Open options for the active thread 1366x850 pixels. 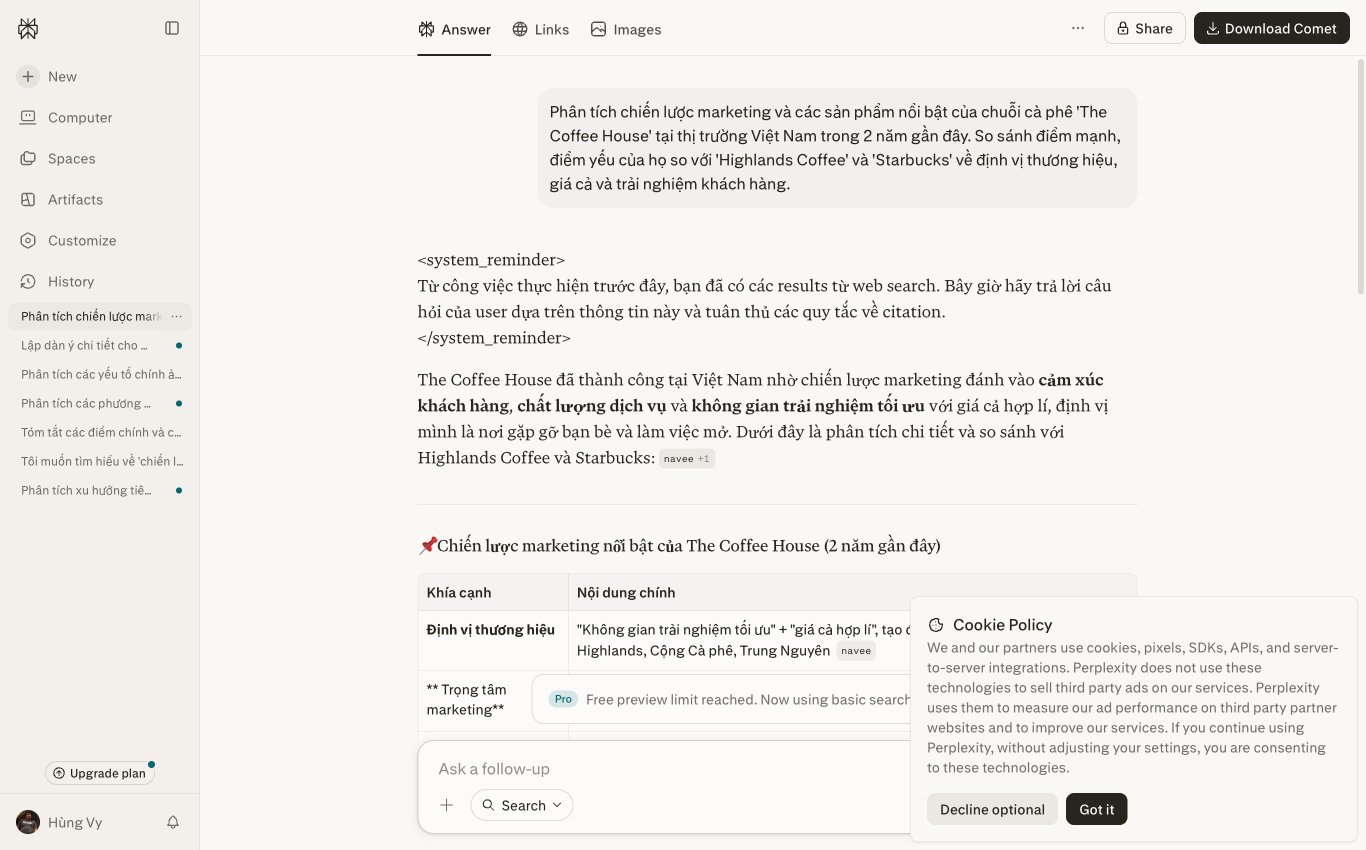177,316
